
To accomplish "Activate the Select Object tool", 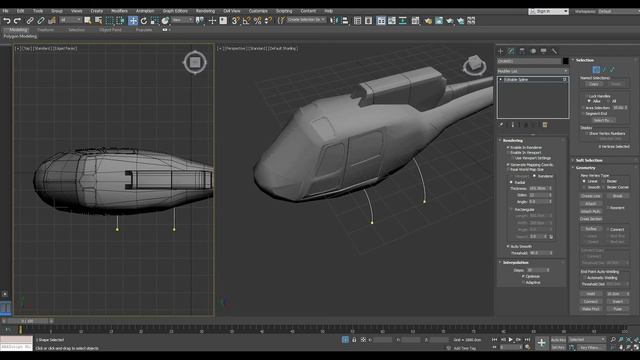I will pyautogui.click(x=87, y=20).
